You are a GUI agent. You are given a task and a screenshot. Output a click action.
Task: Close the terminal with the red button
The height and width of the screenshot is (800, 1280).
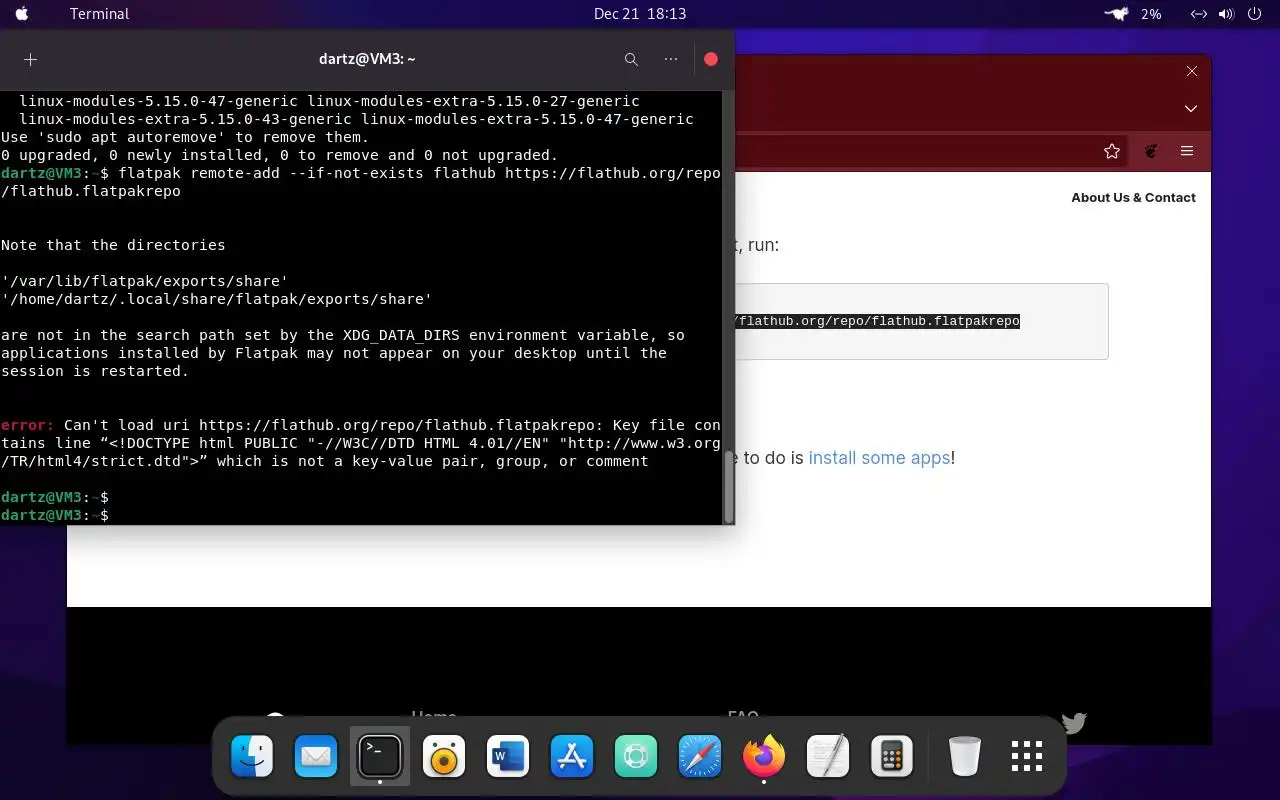click(x=711, y=59)
